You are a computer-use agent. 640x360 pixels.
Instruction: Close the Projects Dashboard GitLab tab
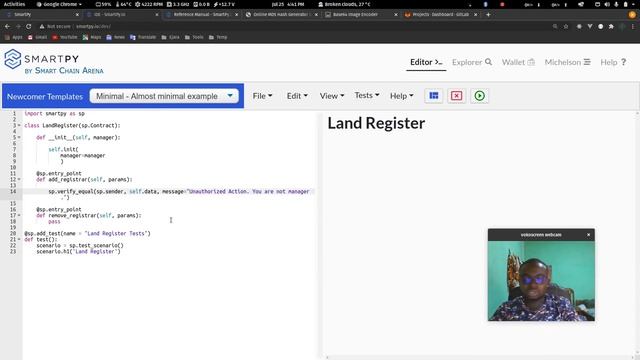476,15
